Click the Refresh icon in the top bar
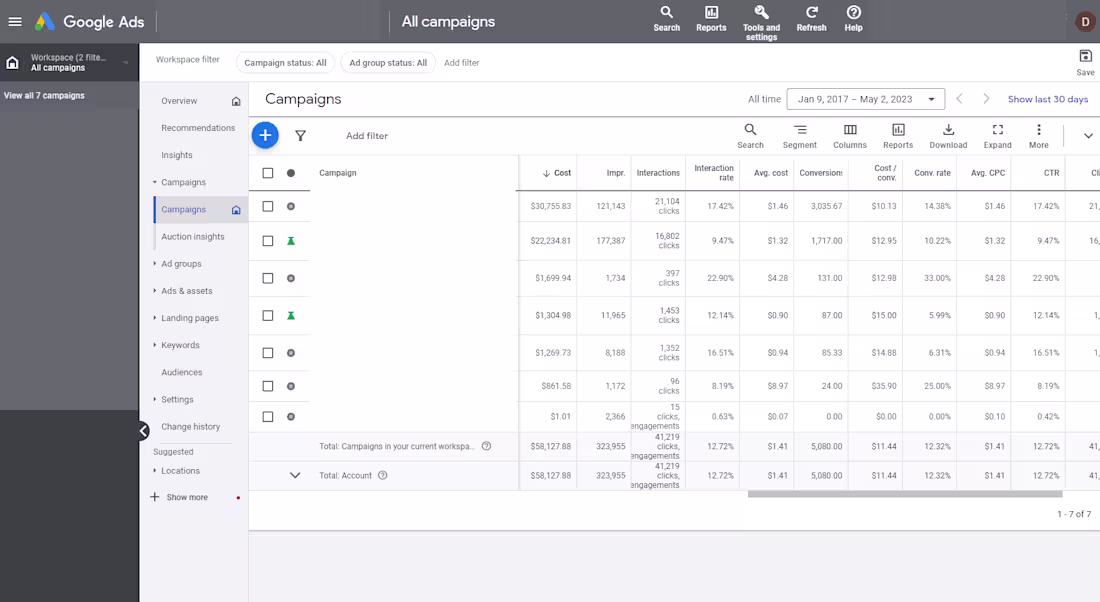 point(811,21)
